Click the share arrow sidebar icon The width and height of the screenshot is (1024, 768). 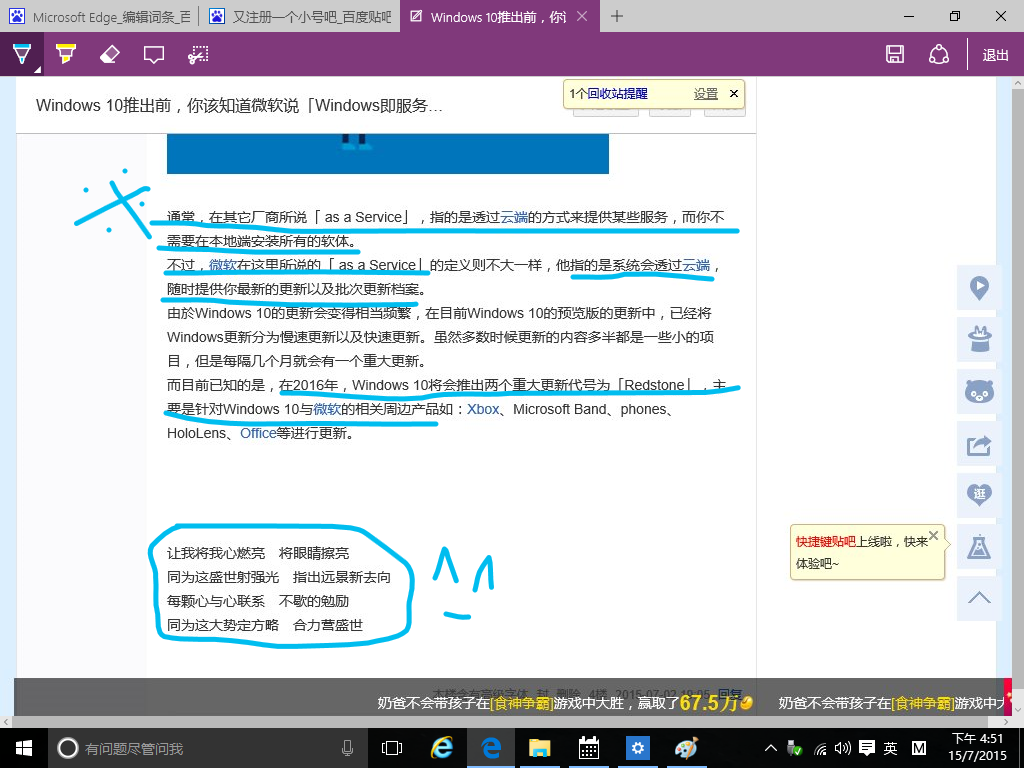[x=979, y=444]
